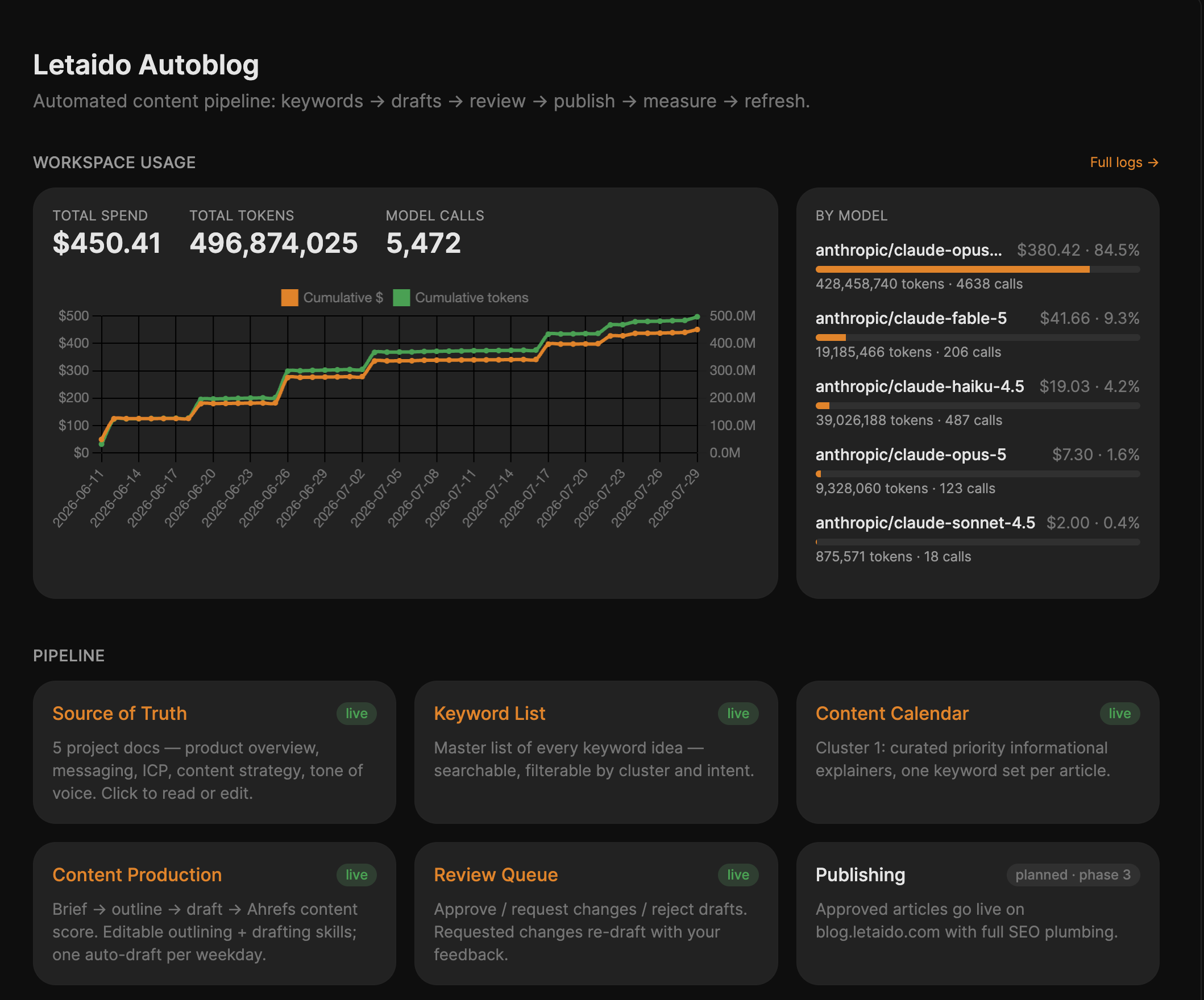Click the 2026-07-29 chart axis label
Screen dimensions: 1204x1000
pyautogui.click(x=674, y=497)
